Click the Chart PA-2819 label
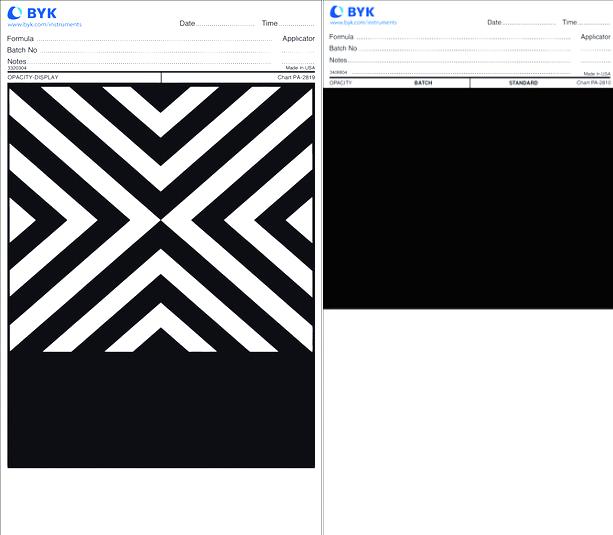The width and height of the screenshot is (613, 535). [296, 77]
